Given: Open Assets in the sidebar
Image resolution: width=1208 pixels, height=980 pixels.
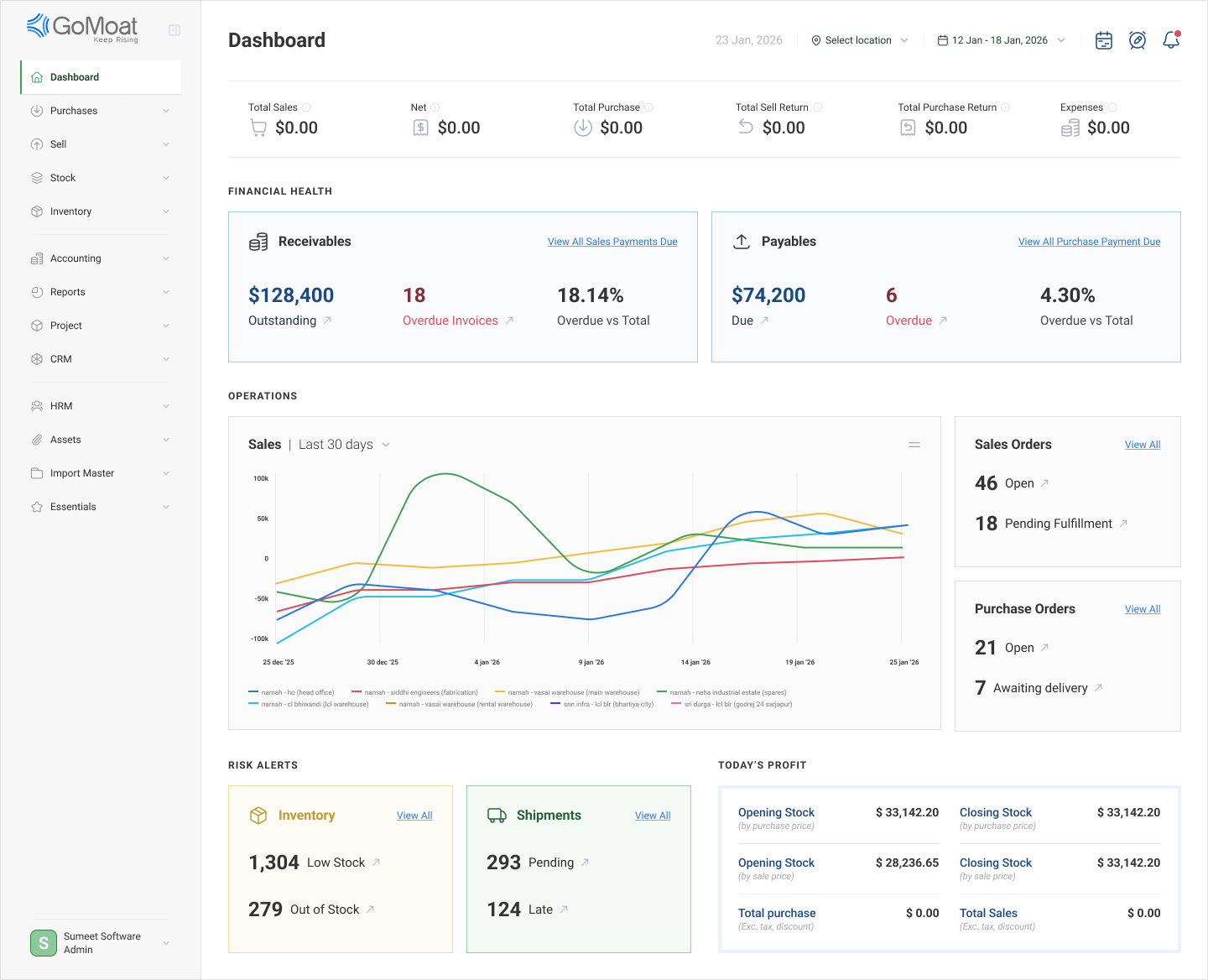Looking at the screenshot, I should (101, 440).
